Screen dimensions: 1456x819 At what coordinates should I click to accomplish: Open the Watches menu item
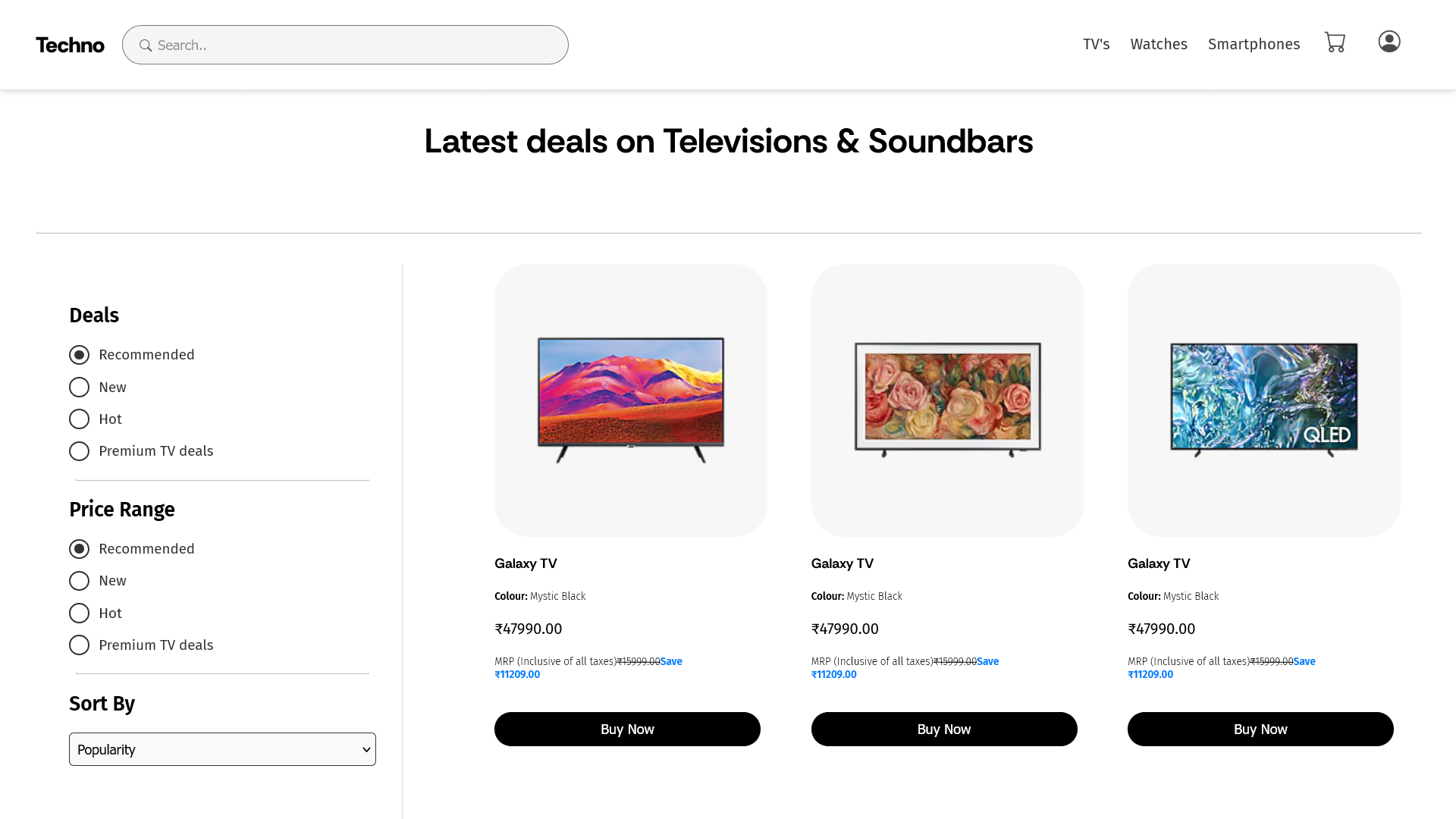(x=1159, y=44)
